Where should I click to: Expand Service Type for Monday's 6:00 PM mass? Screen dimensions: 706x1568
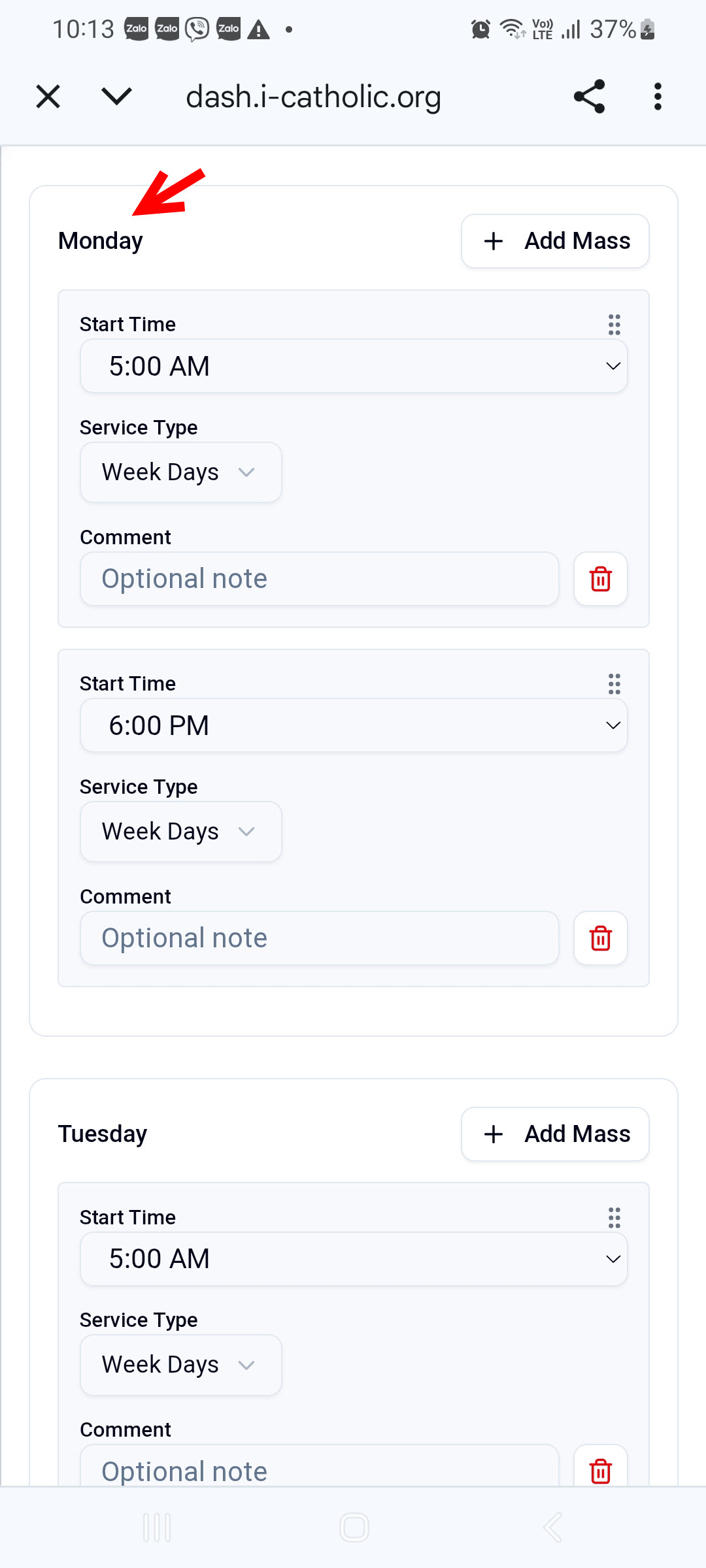pyautogui.click(x=180, y=832)
